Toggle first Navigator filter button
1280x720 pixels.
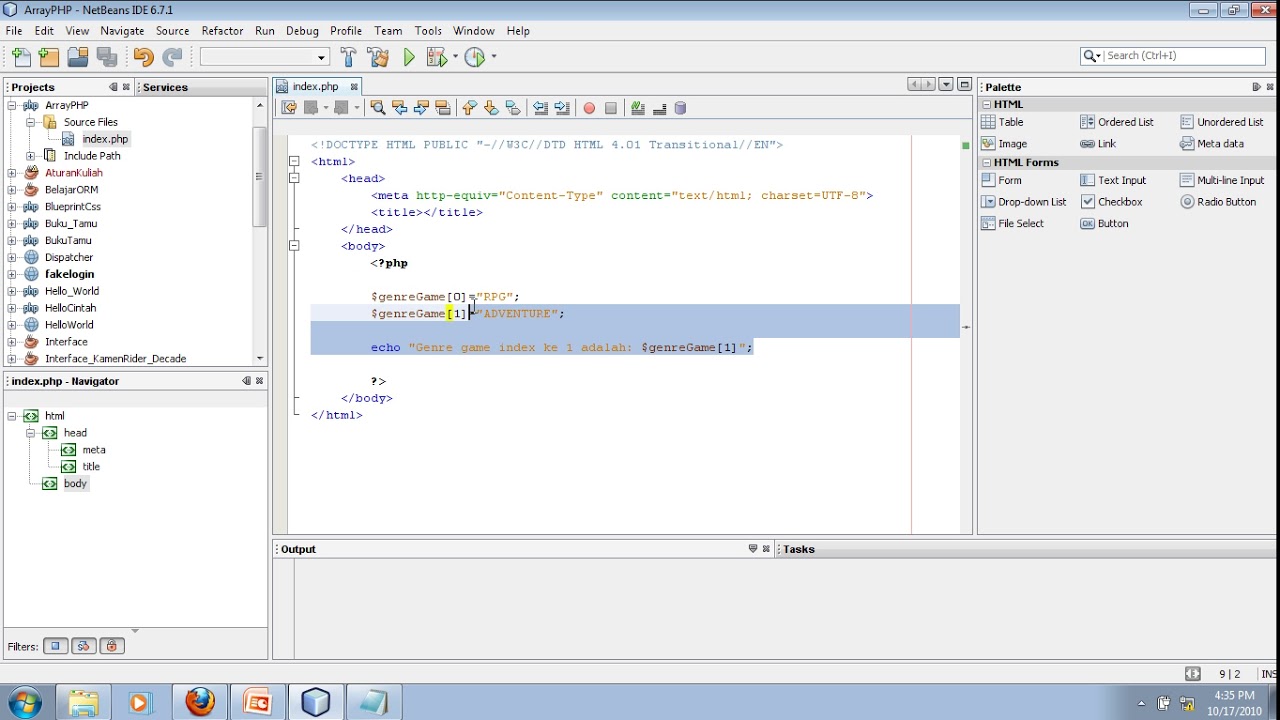(x=56, y=646)
